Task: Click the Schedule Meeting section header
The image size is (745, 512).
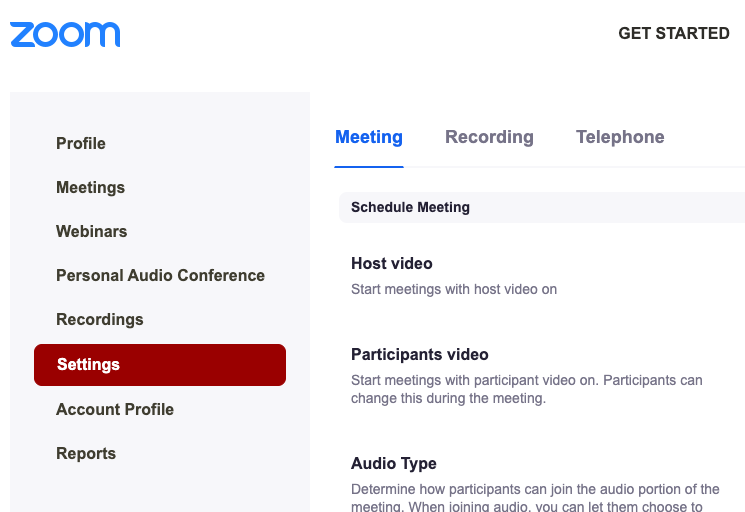Action: 542,207
